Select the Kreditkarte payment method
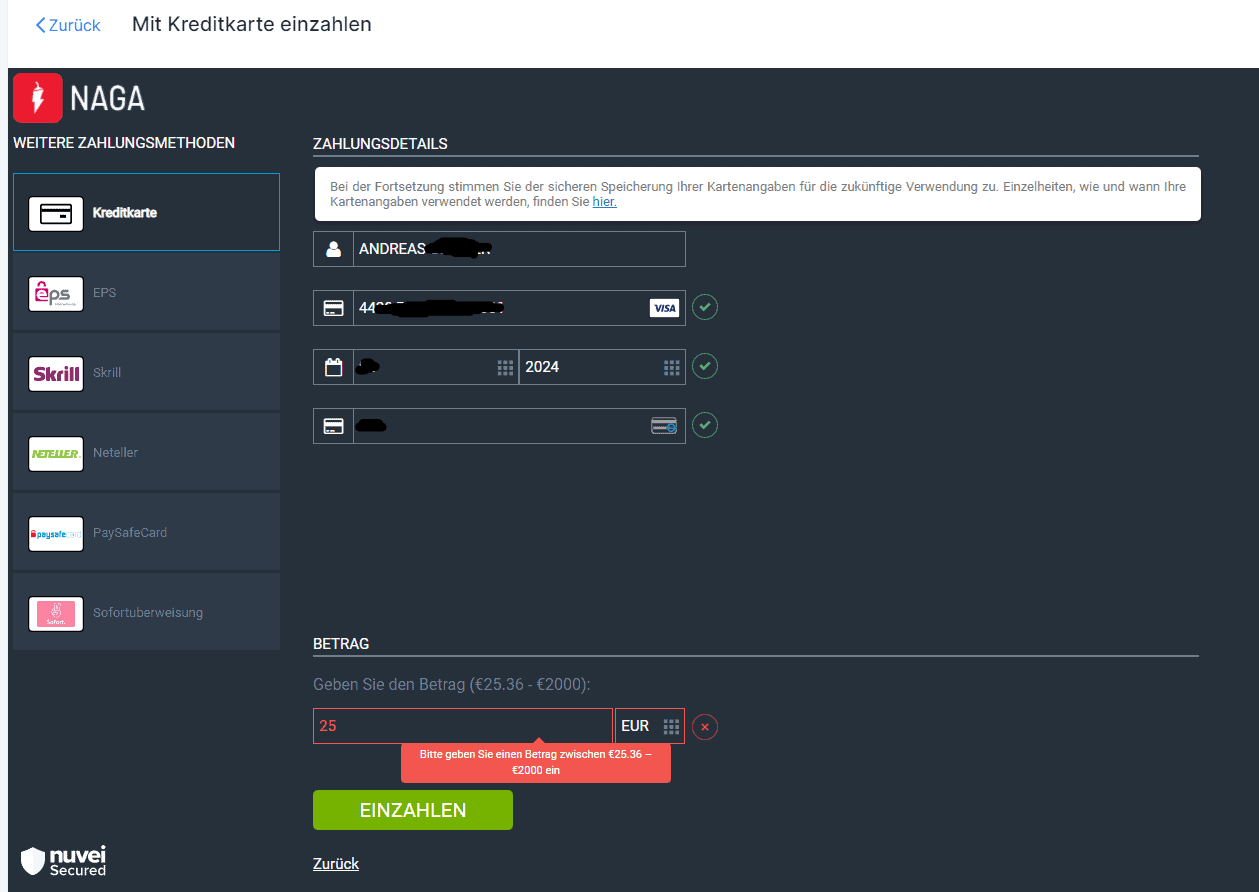Screen dimensions: 1259x892 146,213
